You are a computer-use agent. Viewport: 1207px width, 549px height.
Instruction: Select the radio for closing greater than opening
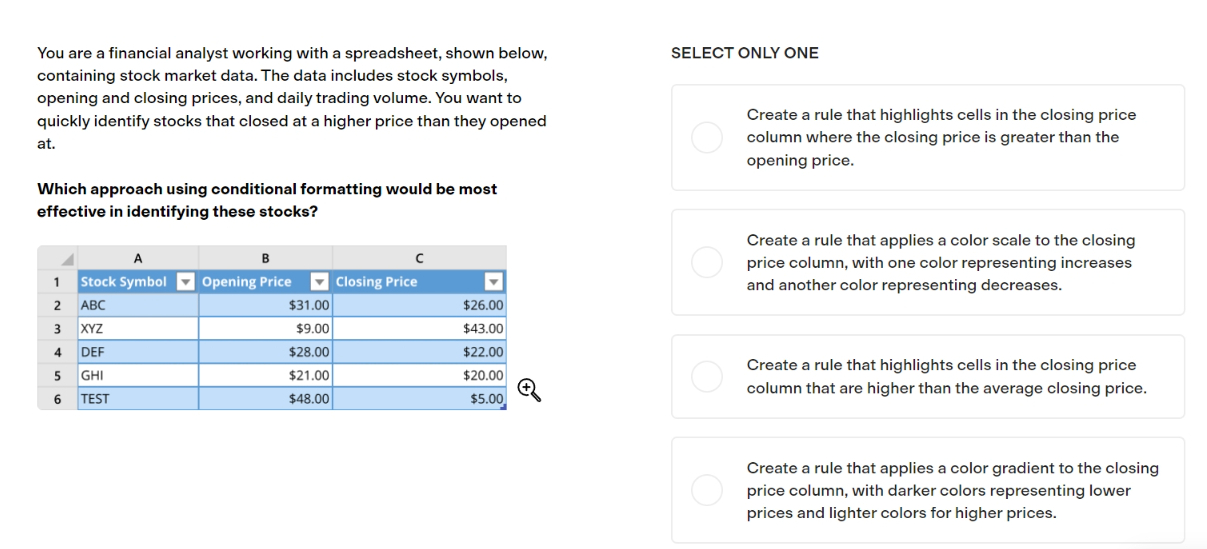pos(707,138)
